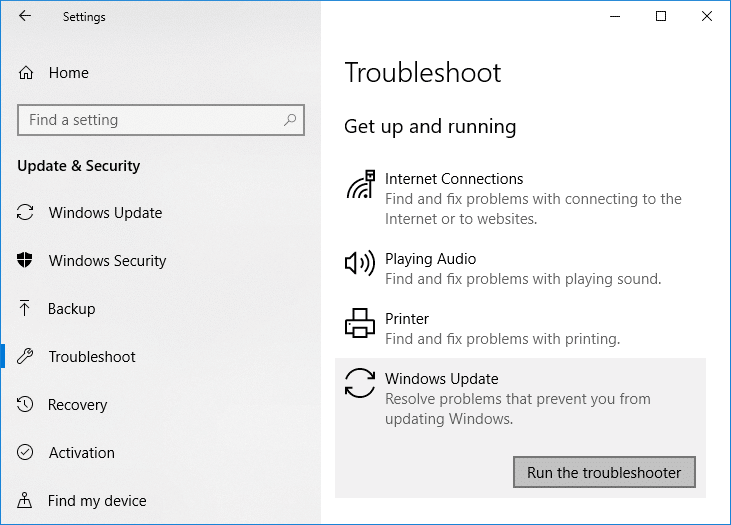Screen dimensions: 731x525
Task: Focus the Find a setting search box
Action: (x=150, y=120)
